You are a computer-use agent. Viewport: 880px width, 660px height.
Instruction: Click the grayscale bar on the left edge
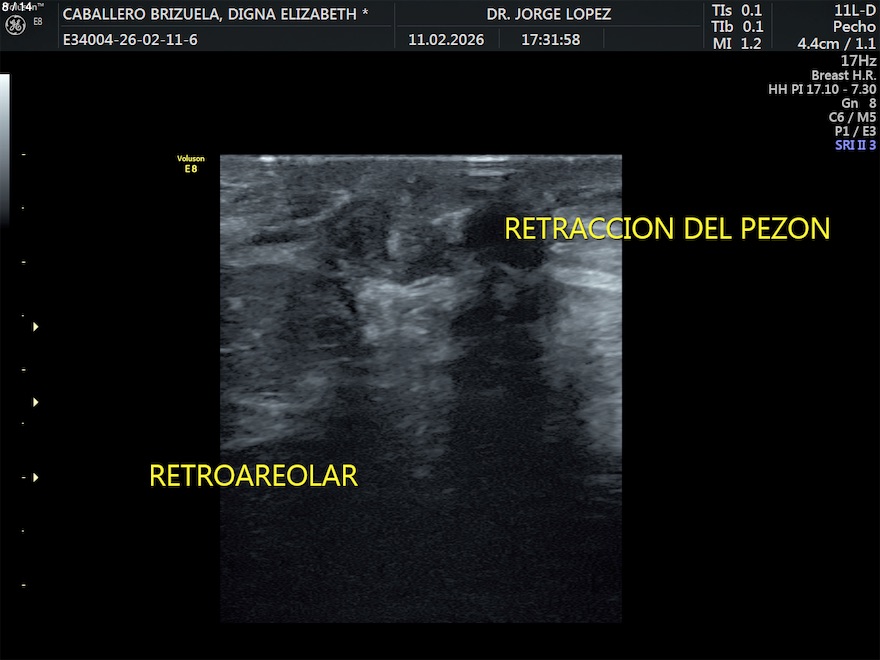click(5, 148)
